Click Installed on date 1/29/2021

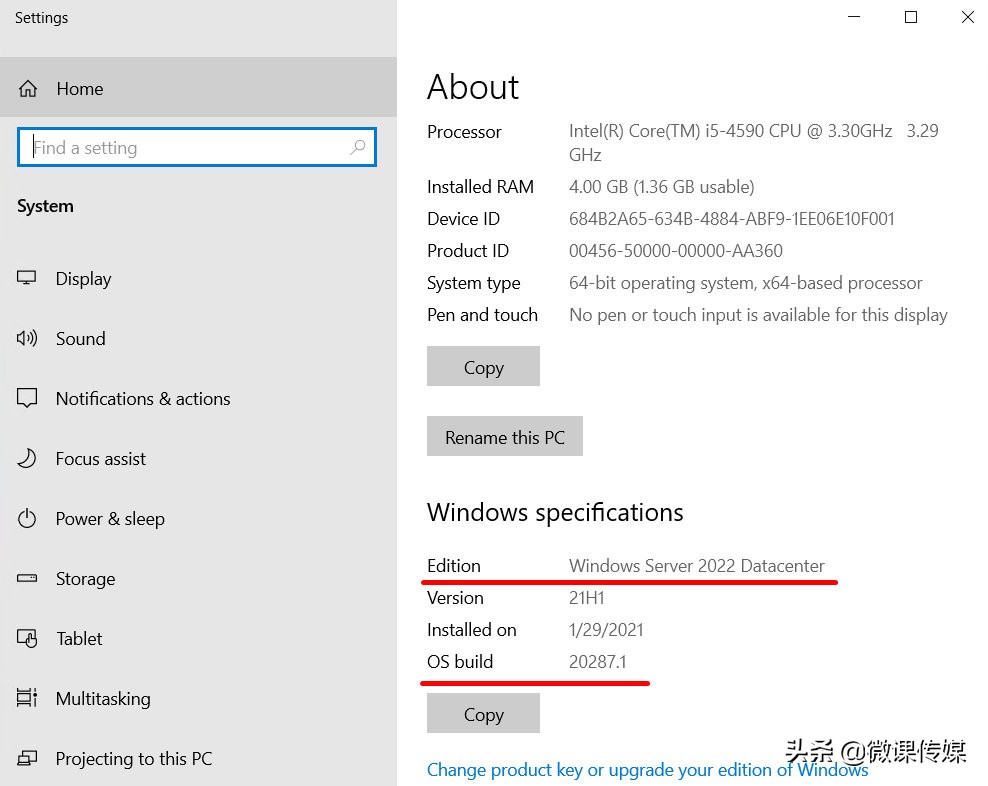[x=606, y=630]
